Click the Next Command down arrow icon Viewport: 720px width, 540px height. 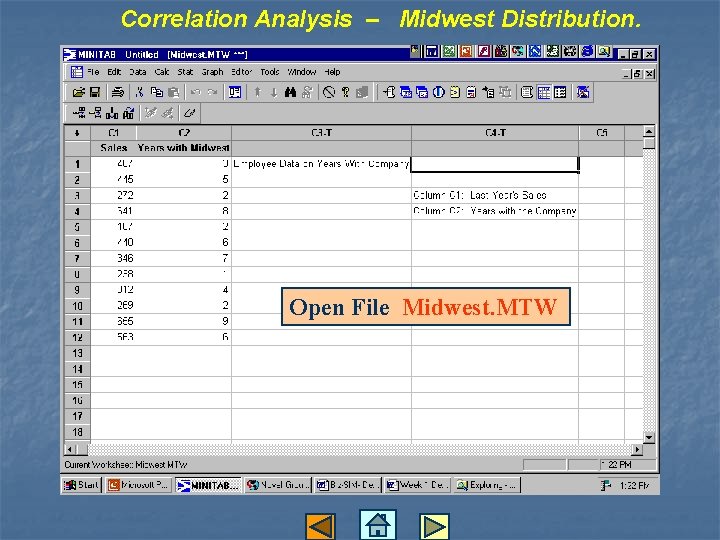click(274, 92)
